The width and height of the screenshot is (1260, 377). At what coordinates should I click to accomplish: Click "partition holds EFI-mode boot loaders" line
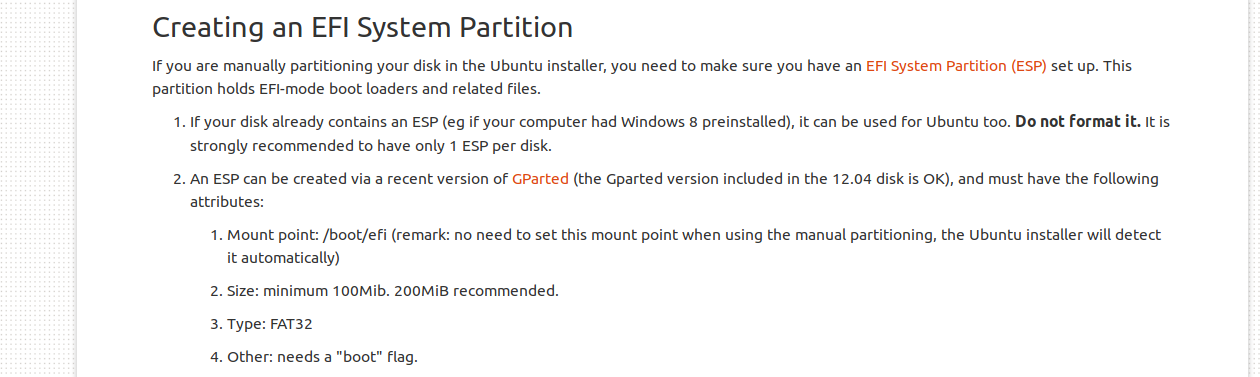346,89
